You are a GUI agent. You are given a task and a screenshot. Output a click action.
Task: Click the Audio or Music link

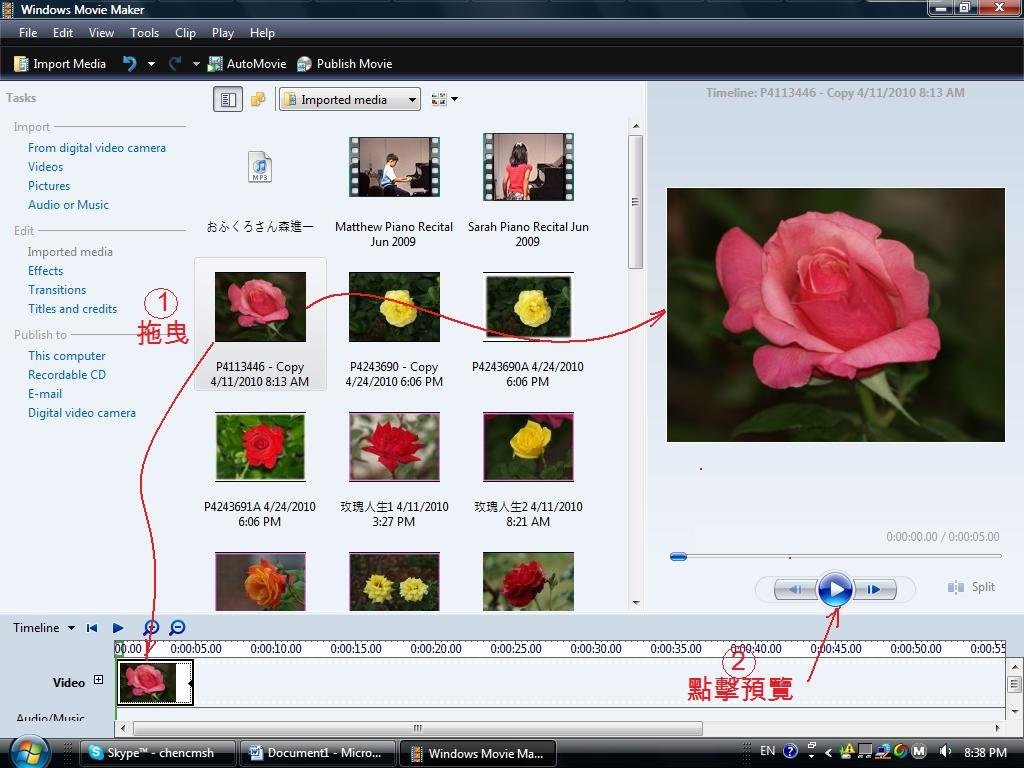(69, 204)
